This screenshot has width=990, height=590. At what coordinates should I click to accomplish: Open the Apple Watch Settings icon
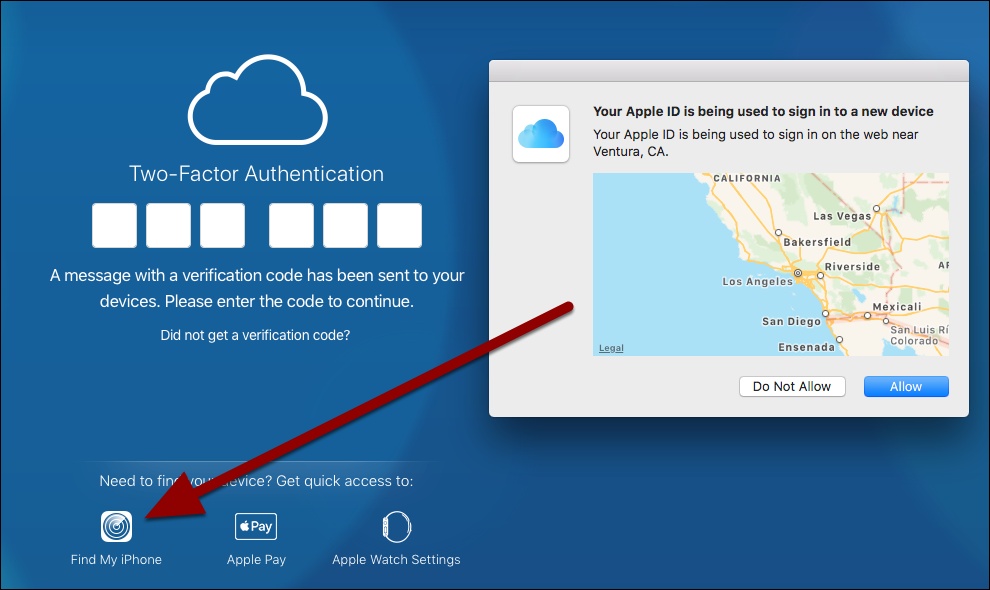click(397, 527)
